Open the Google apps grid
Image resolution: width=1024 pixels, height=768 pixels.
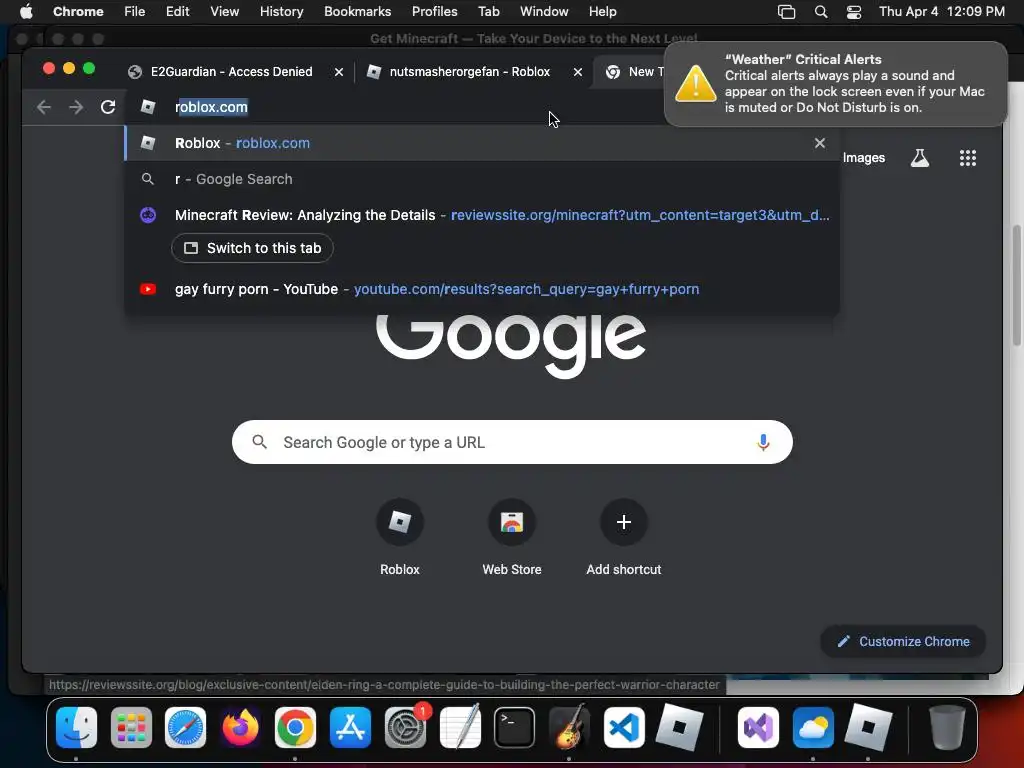(967, 158)
